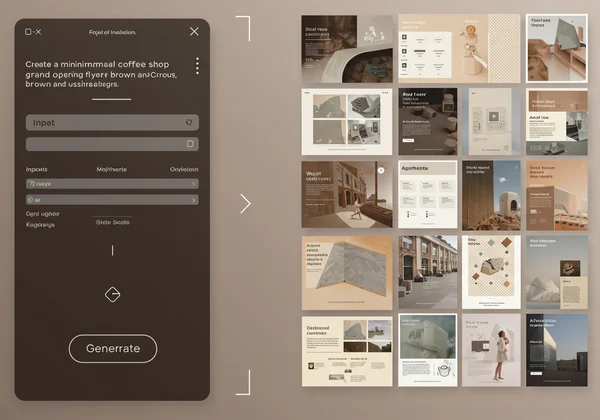Close the prompt panel with X
The image size is (600, 420).
(x=194, y=31)
